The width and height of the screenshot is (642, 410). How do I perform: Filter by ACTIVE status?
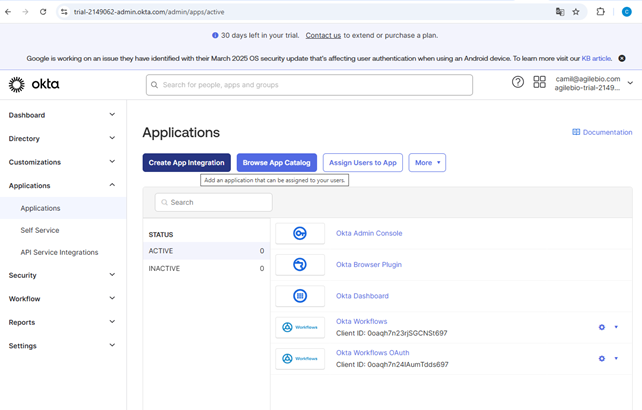coord(206,251)
